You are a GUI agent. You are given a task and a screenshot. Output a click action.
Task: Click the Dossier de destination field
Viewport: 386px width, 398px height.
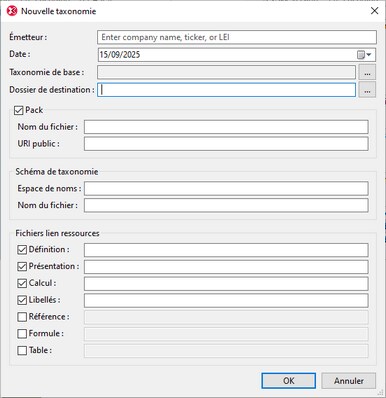(x=226, y=90)
